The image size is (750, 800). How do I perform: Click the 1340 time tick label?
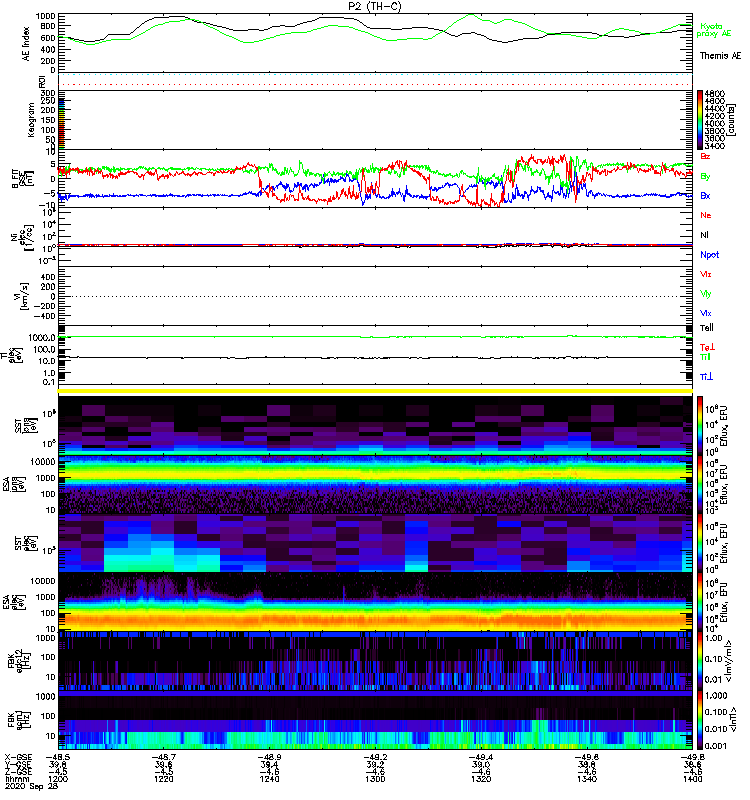coord(586,779)
